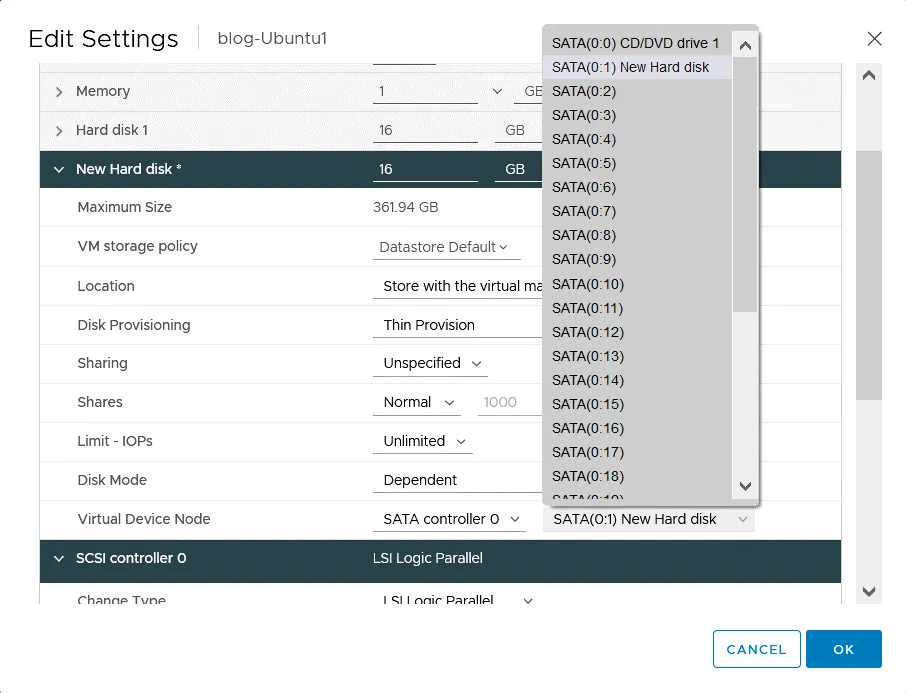Select SATA(0:2) from the node list
The height and width of the screenshot is (693, 906).
point(584,91)
